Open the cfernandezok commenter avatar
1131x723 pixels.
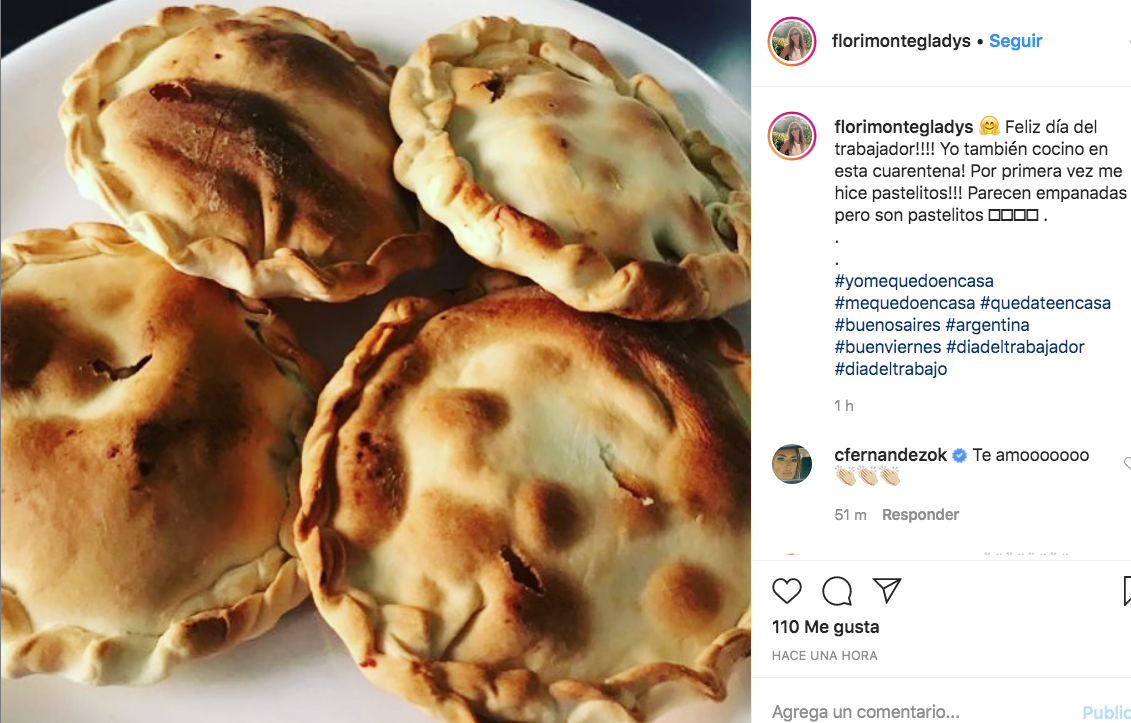pos(792,464)
